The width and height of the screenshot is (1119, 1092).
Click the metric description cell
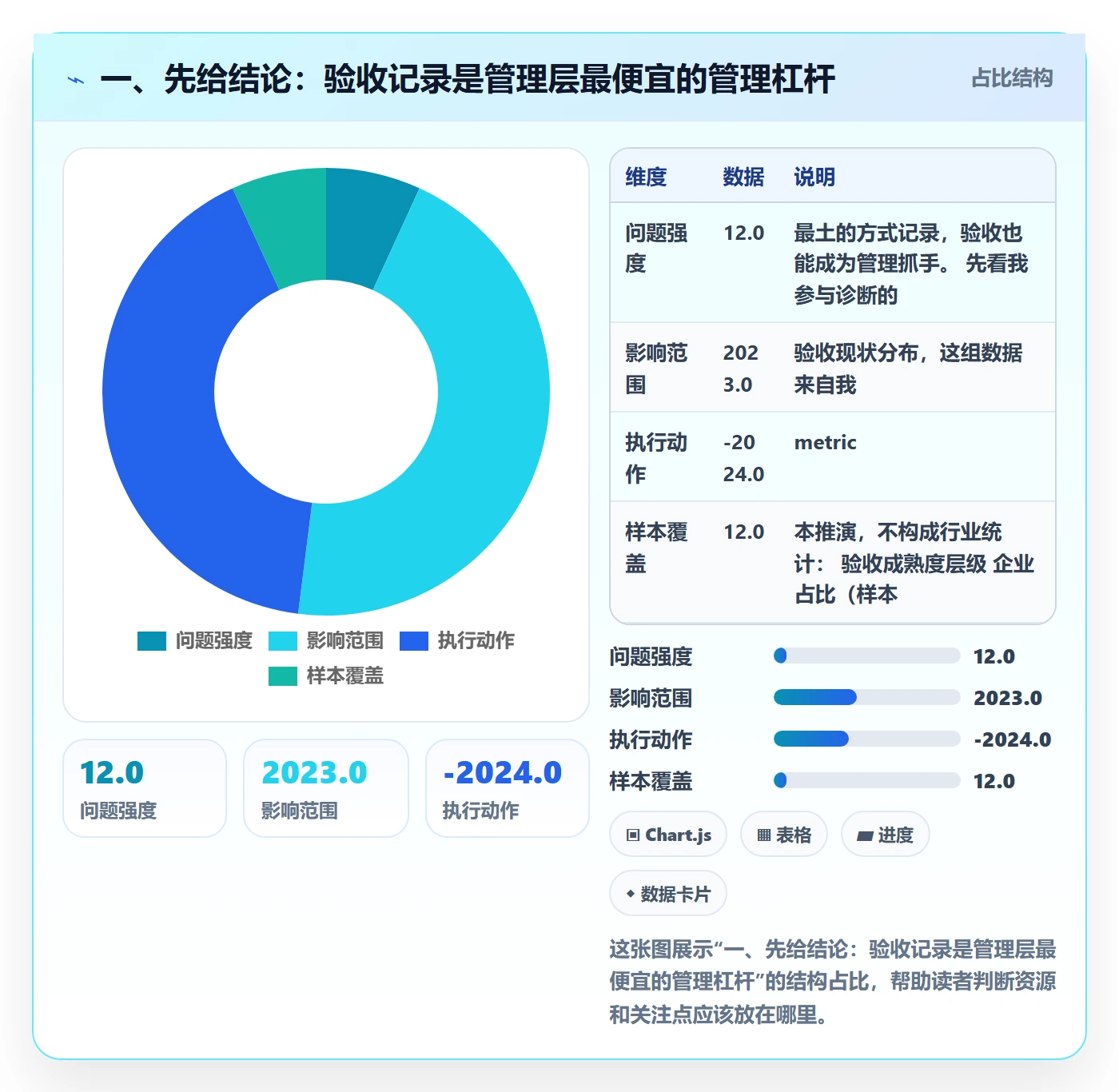917,457
